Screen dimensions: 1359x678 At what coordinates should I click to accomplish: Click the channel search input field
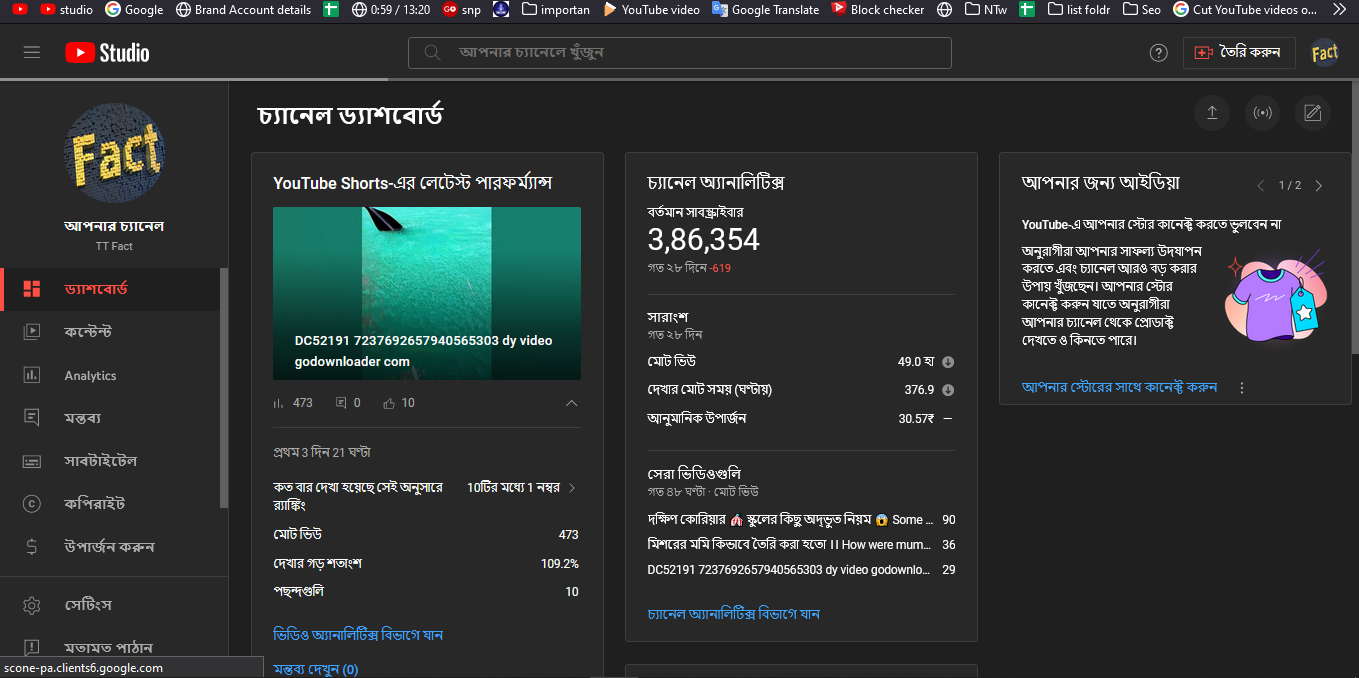[x=690, y=52]
